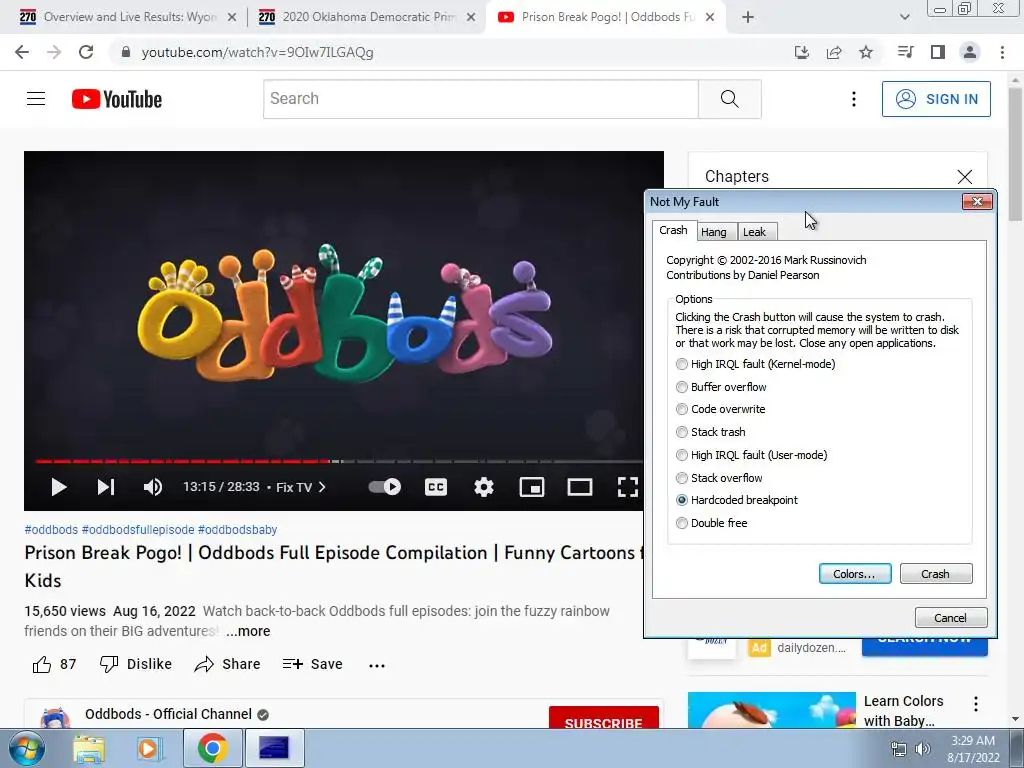Screen dimensions: 1024x768
Task: Click the Dislike button
Action: [x=136, y=664]
